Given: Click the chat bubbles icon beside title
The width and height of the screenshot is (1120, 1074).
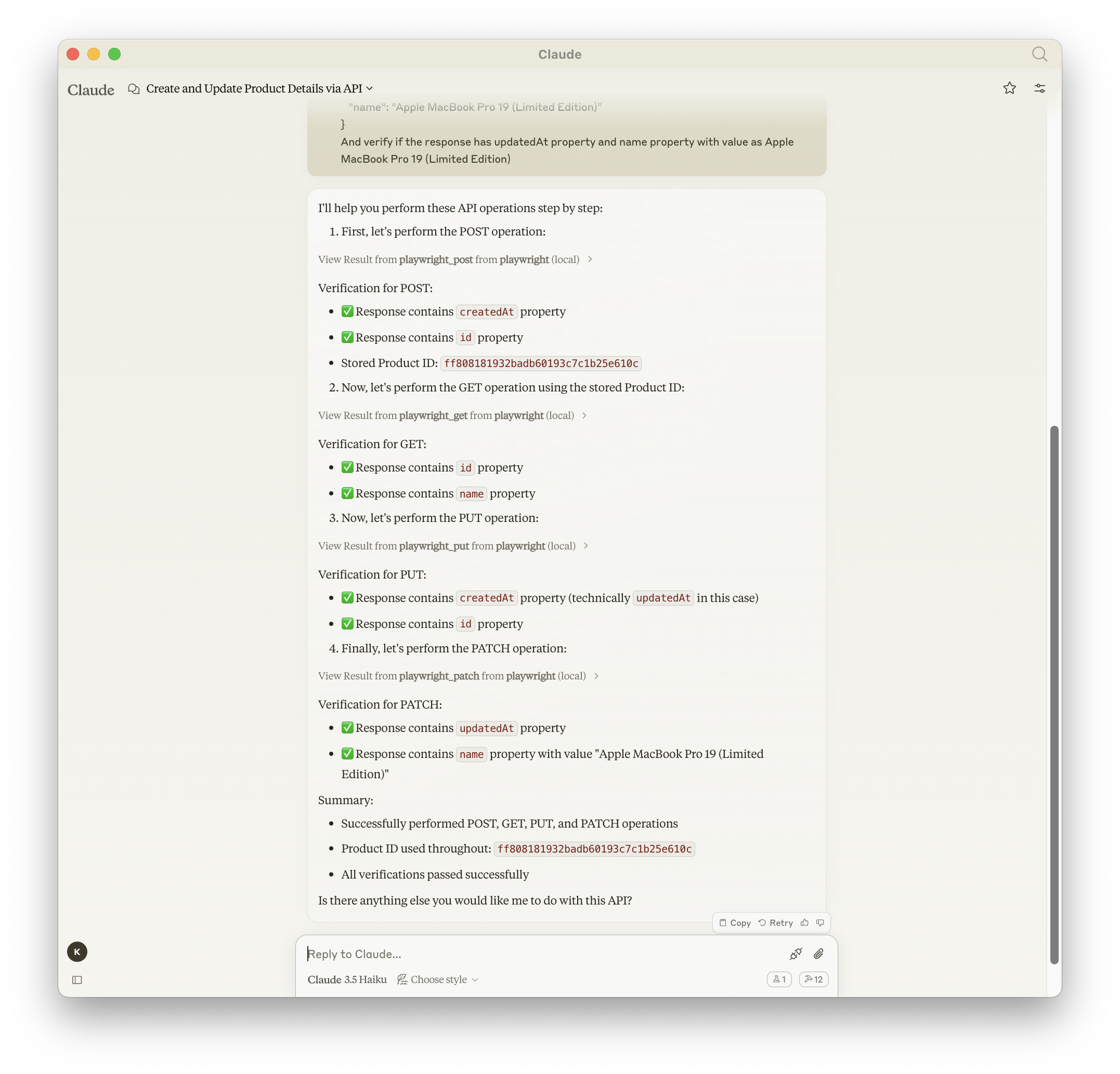Looking at the screenshot, I should 134,88.
